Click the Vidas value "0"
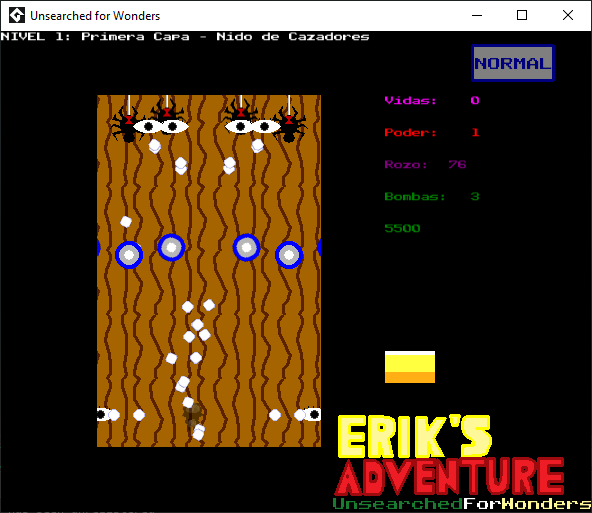 475,100
